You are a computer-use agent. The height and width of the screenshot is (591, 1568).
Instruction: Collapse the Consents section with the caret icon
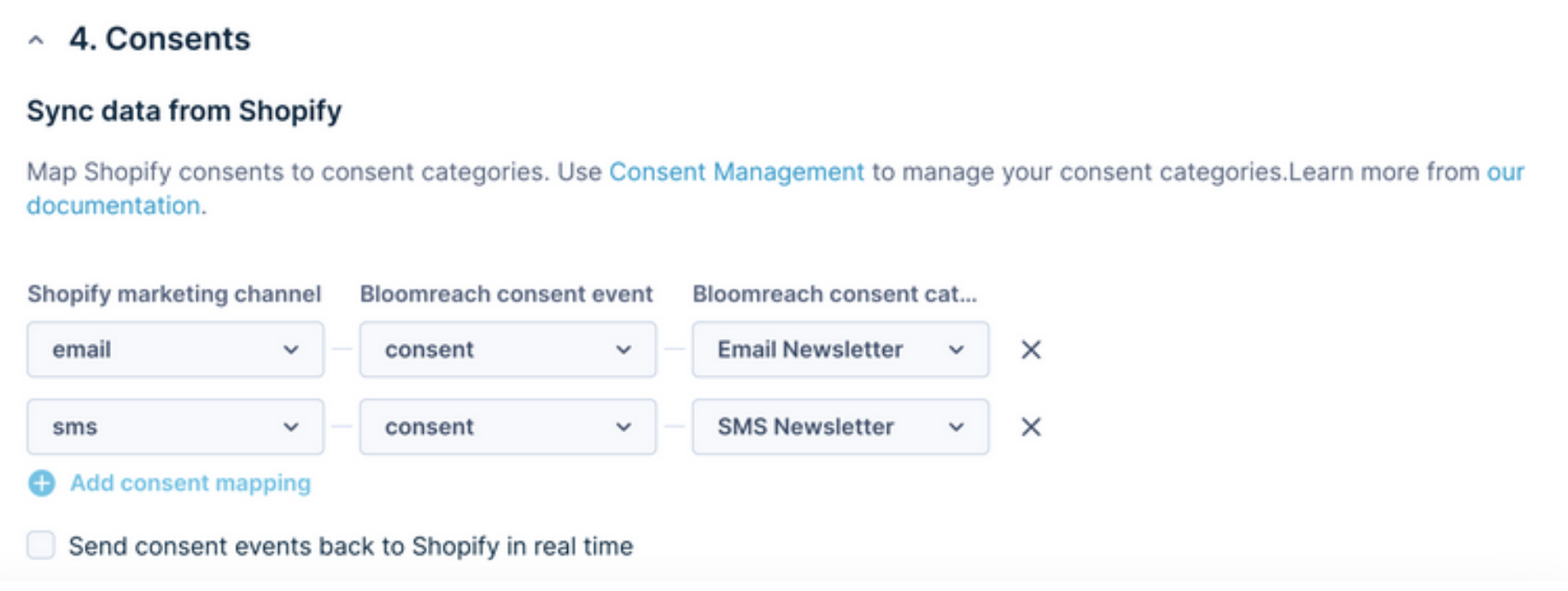tap(36, 38)
